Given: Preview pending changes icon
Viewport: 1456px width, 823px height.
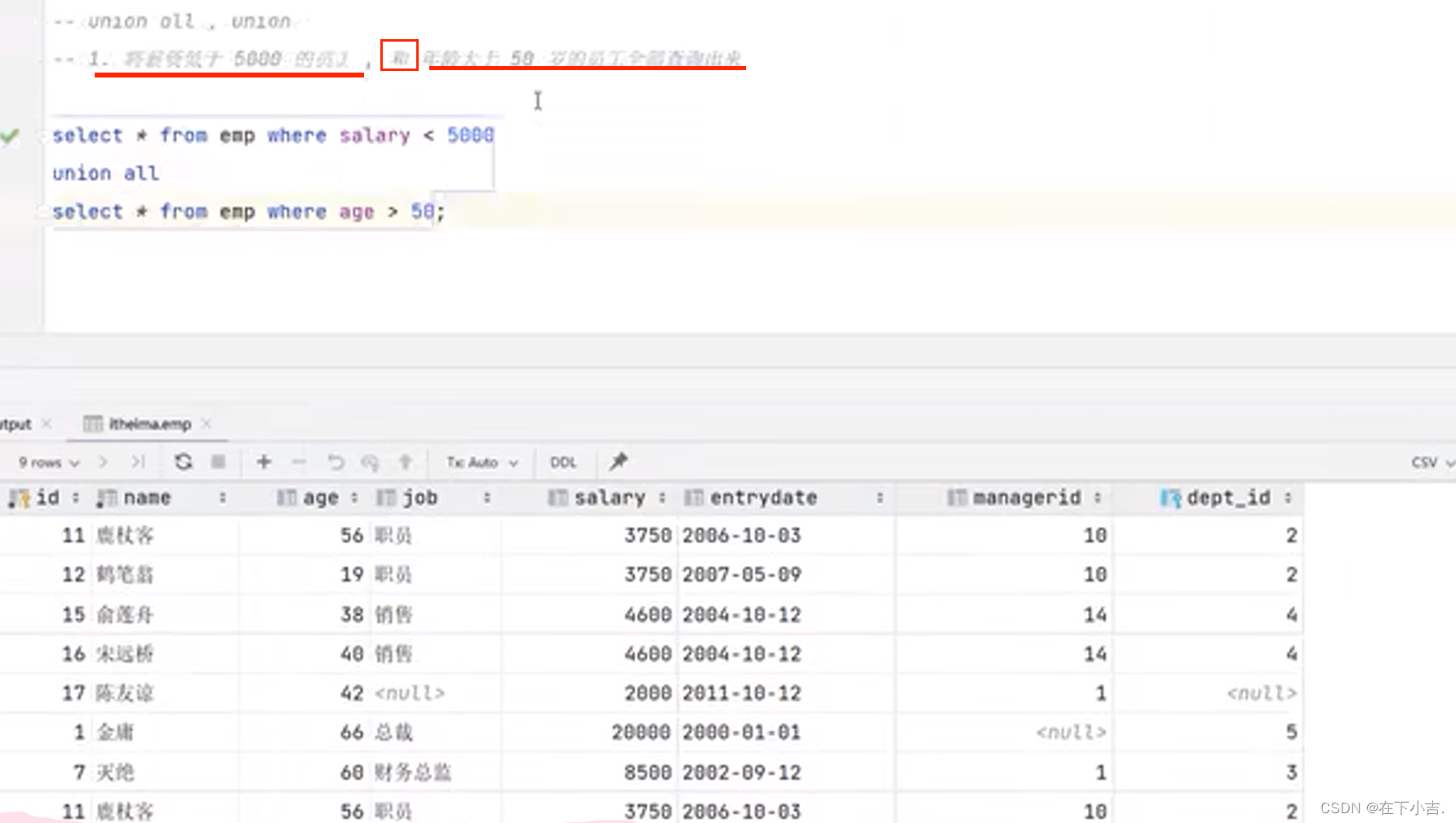Looking at the screenshot, I should coord(371,462).
